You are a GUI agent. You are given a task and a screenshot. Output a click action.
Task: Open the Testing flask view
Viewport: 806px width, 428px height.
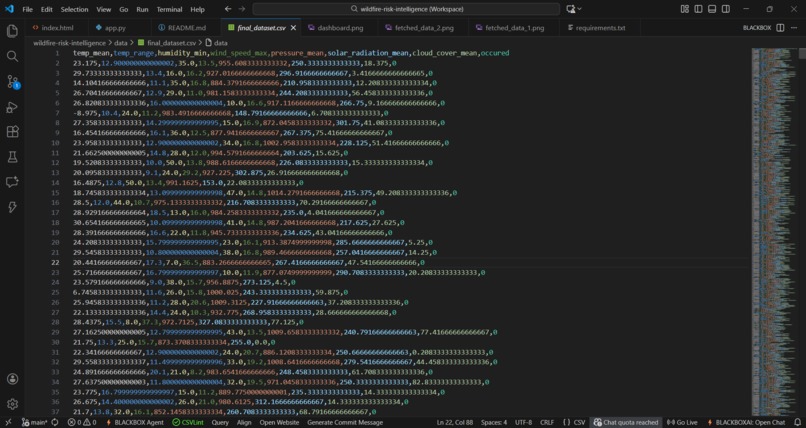[12, 157]
